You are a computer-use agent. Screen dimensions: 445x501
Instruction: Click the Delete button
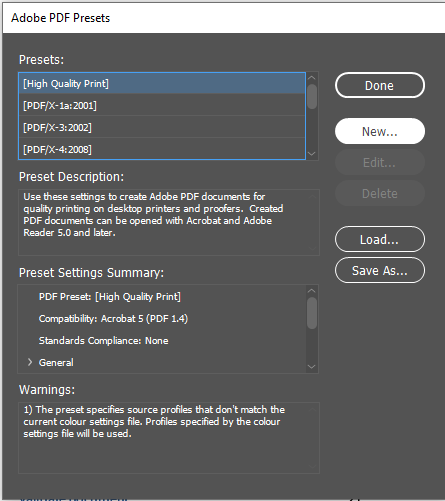pyautogui.click(x=380, y=194)
